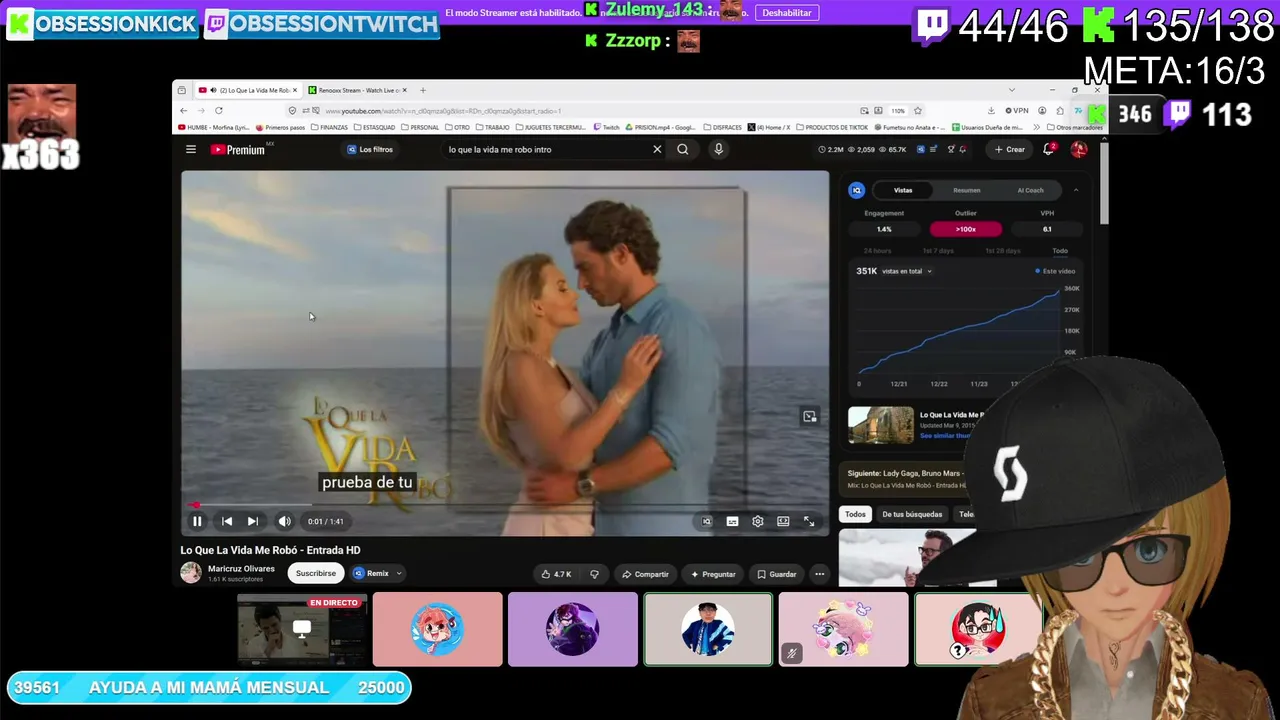This screenshot has height=720, width=1280.
Task: Expand the Remix dropdown
Action: (x=378, y=573)
